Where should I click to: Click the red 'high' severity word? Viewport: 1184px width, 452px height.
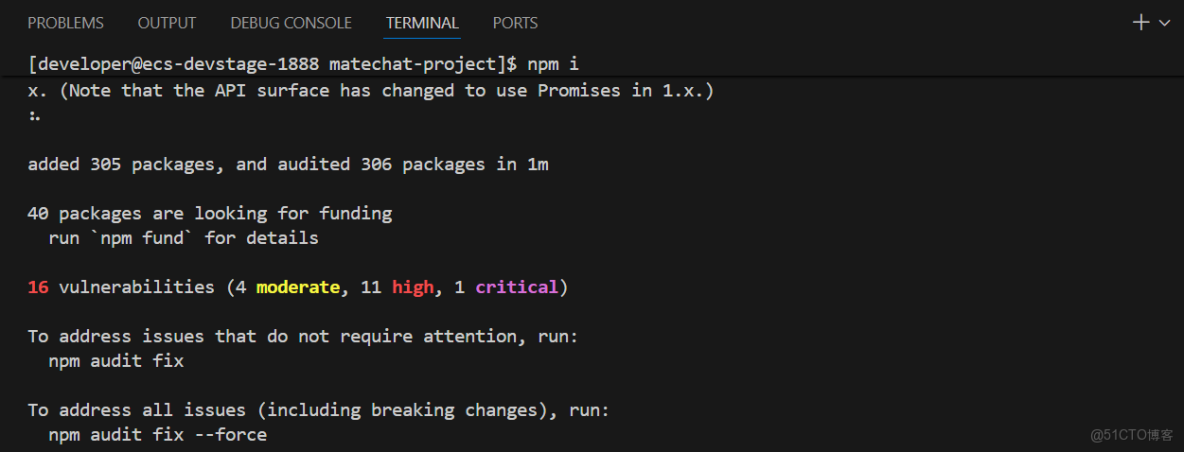pyautogui.click(x=413, y=287)
